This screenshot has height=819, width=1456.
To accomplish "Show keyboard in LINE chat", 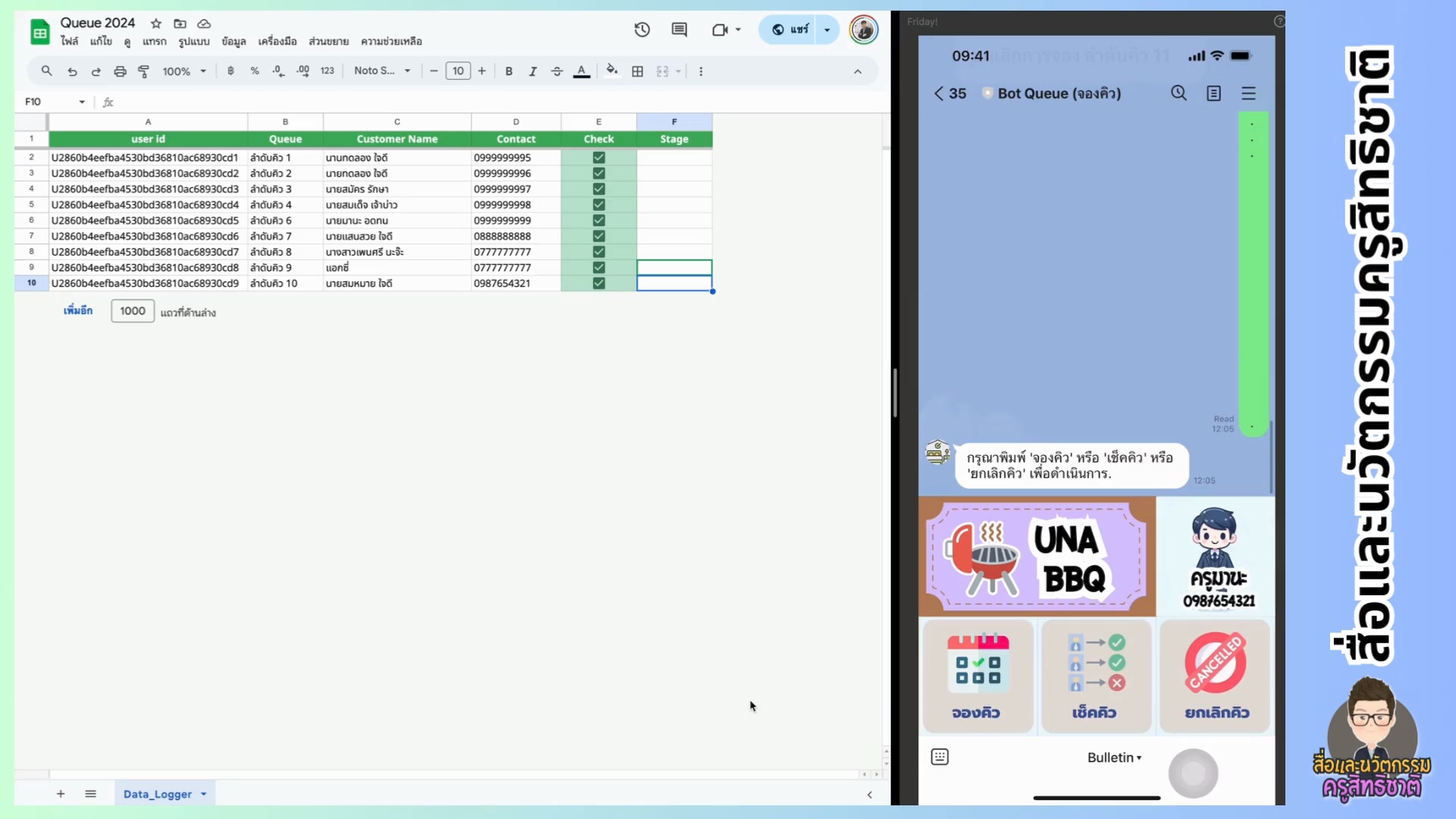I will click(x=940, y=757).
